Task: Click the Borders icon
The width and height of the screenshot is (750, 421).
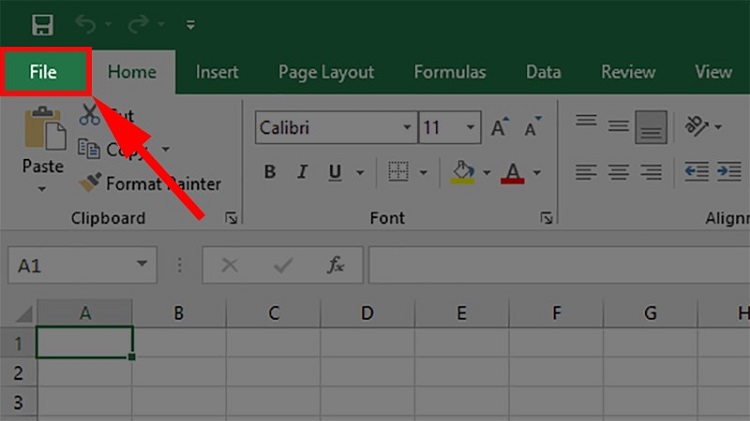Action: point(398,172)
